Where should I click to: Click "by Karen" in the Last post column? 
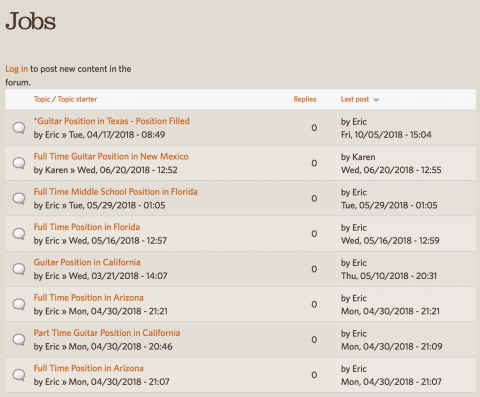point(358,157)
